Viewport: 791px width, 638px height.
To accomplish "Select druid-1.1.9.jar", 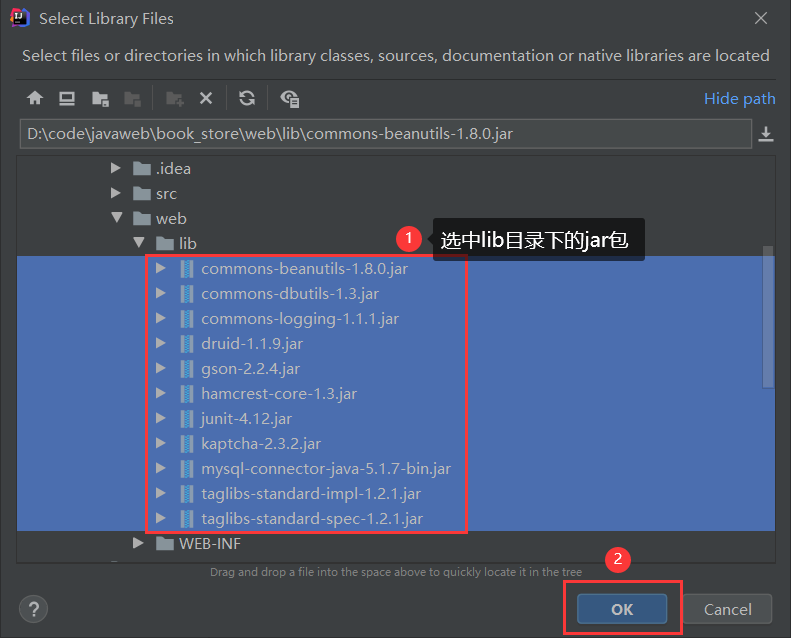I will pos(252,344).
